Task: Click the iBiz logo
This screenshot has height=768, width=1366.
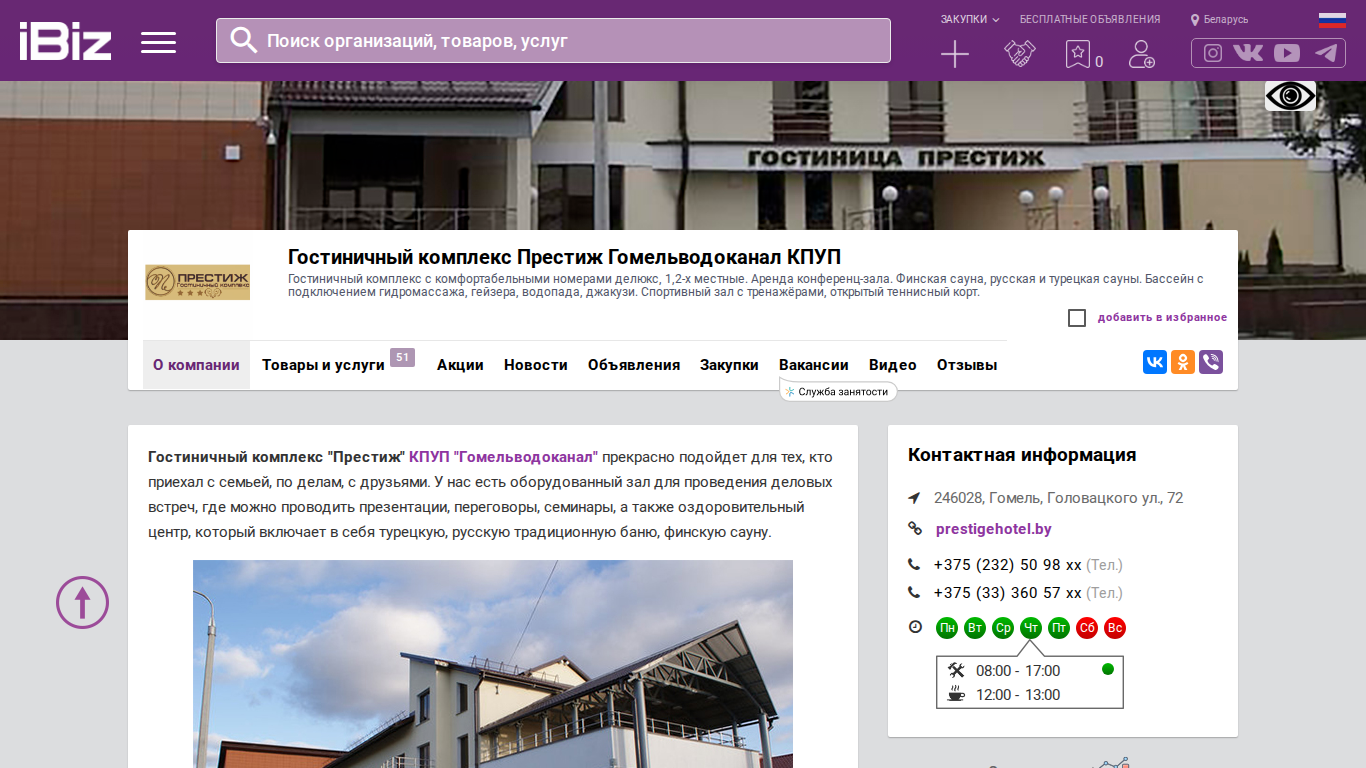Action: (x=66, y=42)
